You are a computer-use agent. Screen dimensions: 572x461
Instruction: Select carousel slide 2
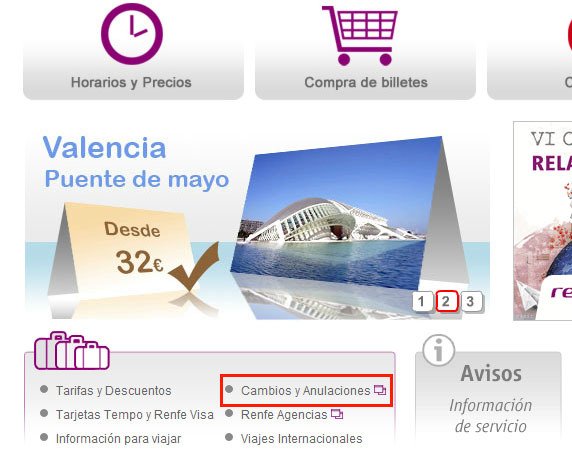click(x=446, y=302)
